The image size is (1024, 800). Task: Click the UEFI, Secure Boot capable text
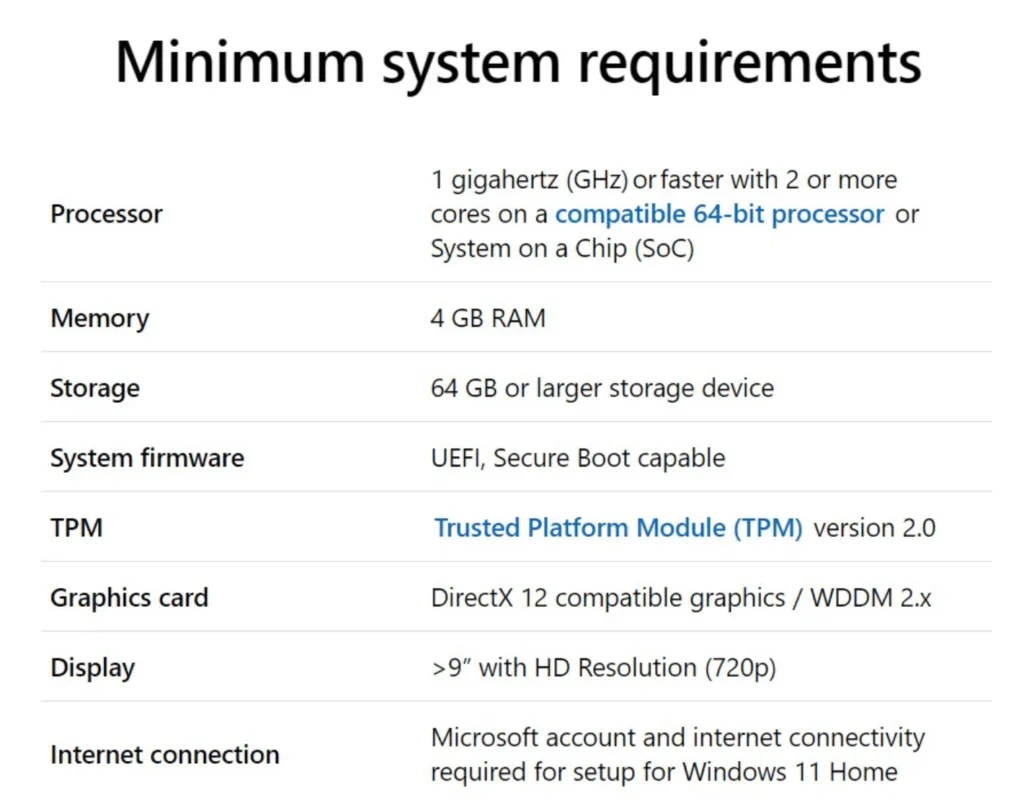pyautogui.click(x=578, y=458)
